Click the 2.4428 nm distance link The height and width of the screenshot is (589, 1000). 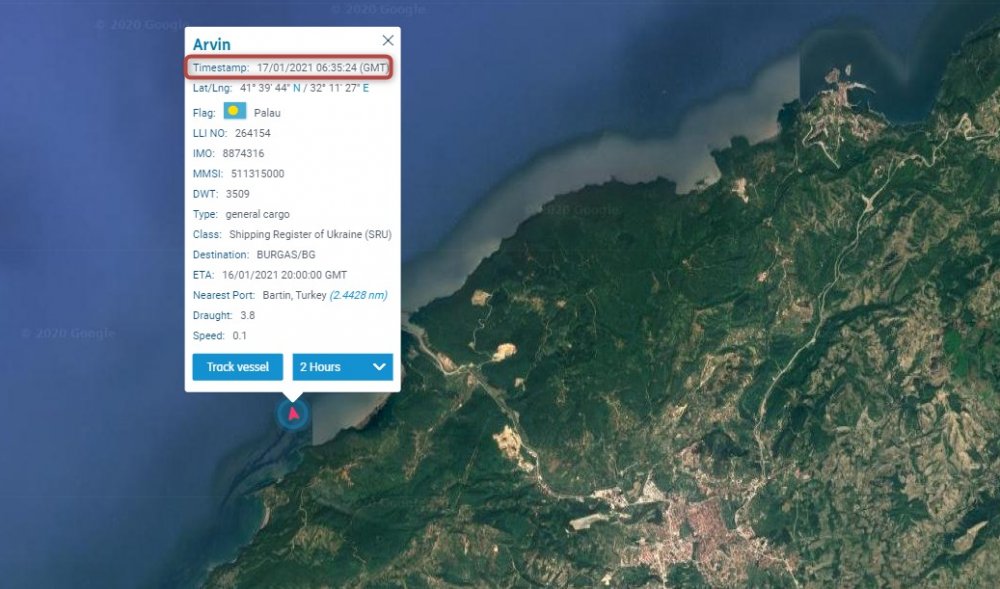click(x=358, y=295)
